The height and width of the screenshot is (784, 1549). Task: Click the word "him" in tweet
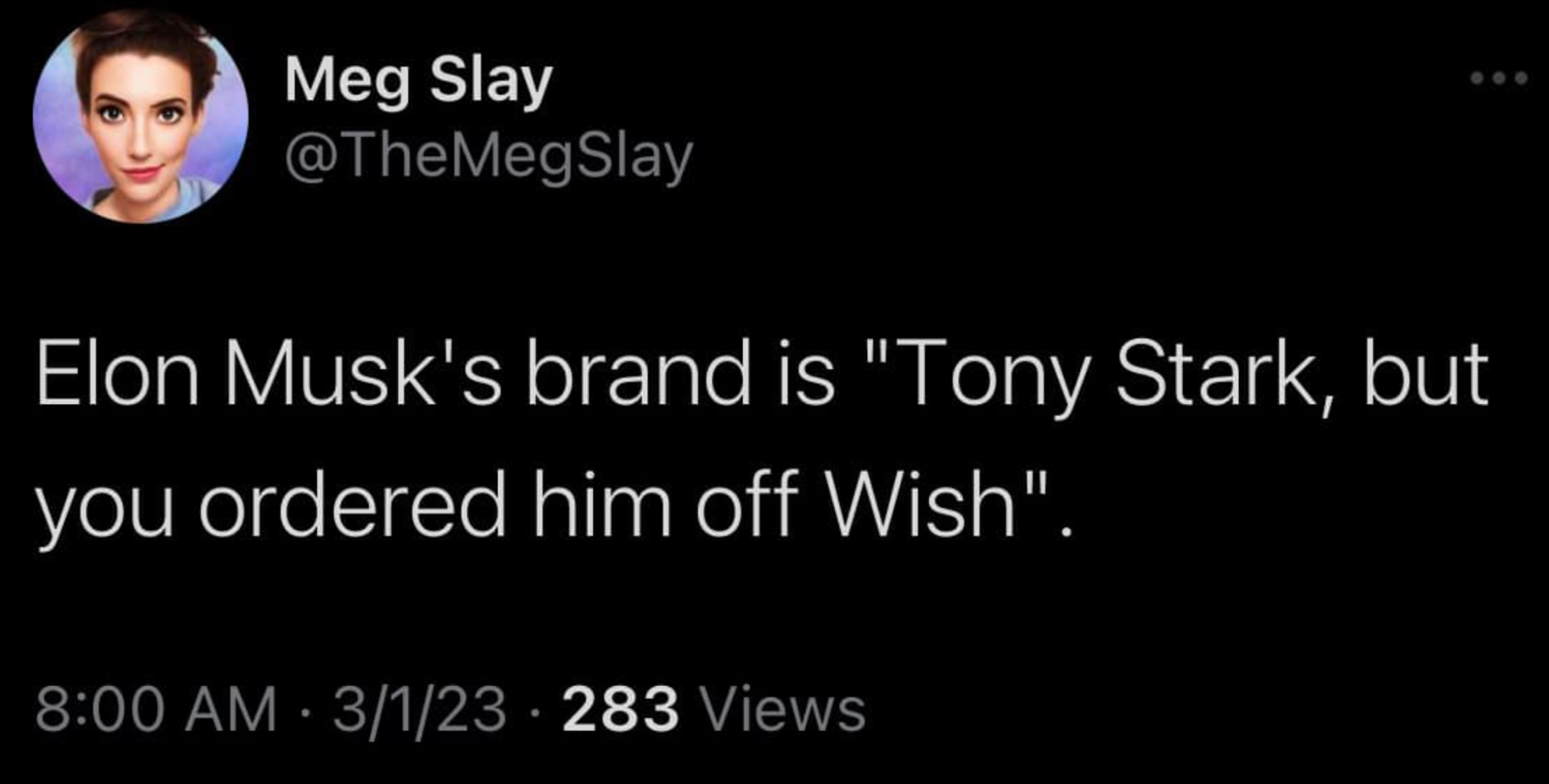point(602,508)
